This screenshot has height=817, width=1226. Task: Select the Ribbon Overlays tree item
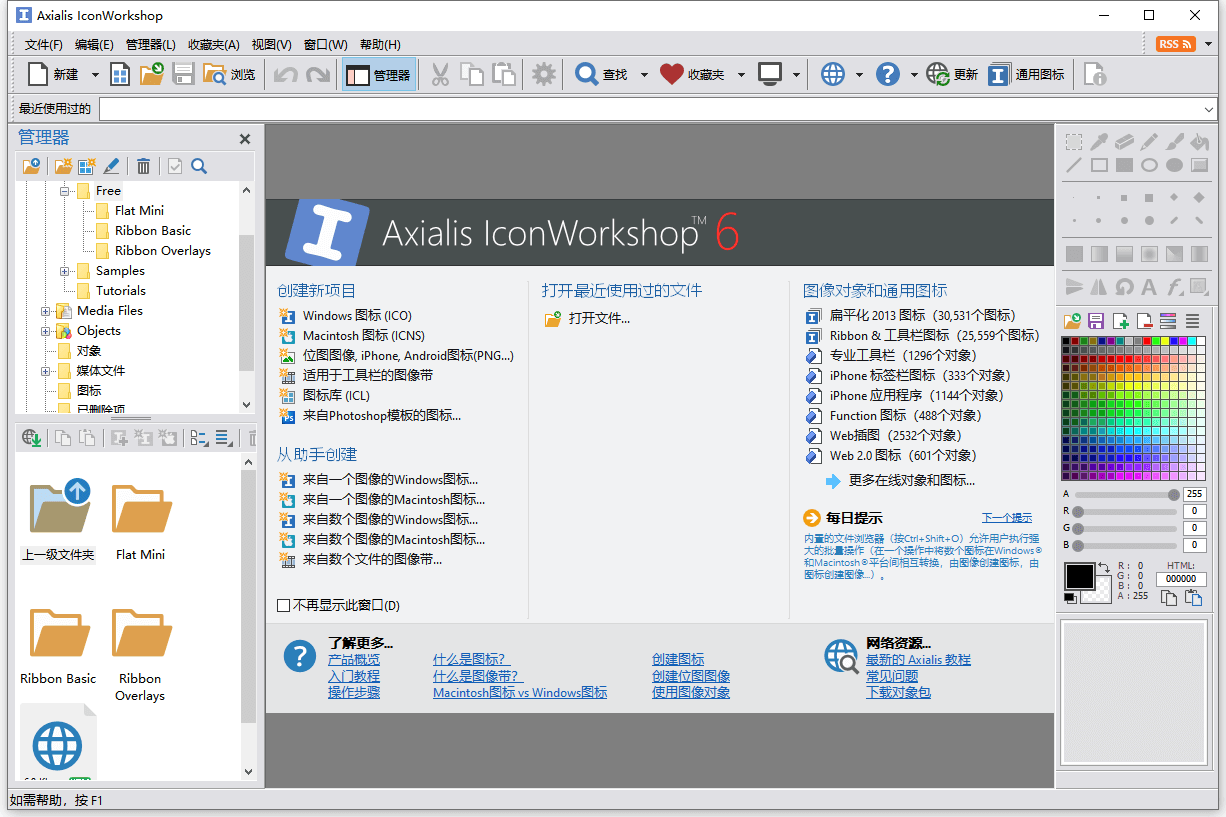point(163,251)
